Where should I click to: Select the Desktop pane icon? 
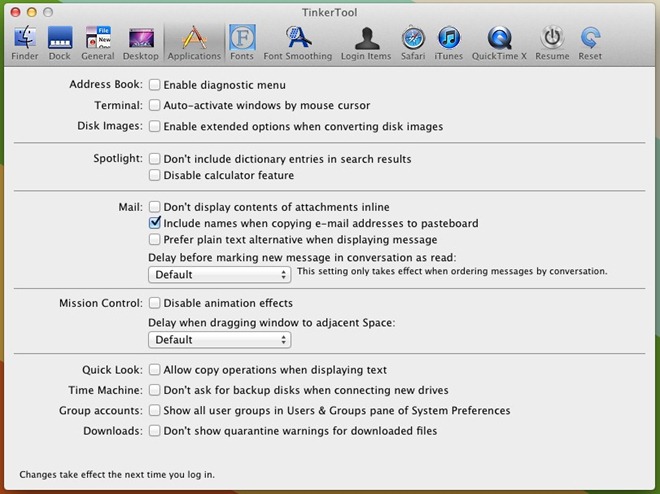141,39
